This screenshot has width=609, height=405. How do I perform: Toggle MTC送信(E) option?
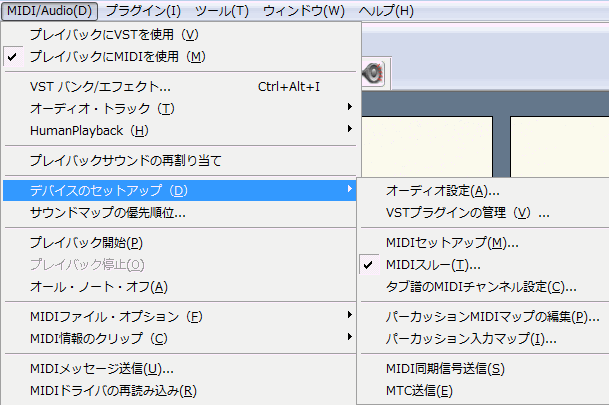[x=484, y=391]
